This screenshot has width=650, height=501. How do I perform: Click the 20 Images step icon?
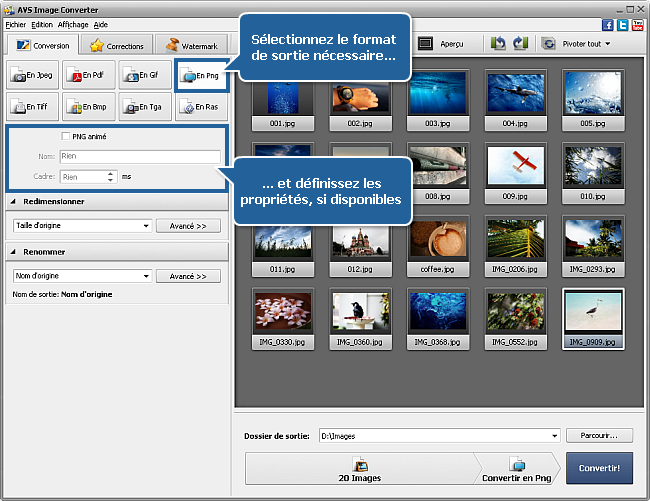pos(360,465)
